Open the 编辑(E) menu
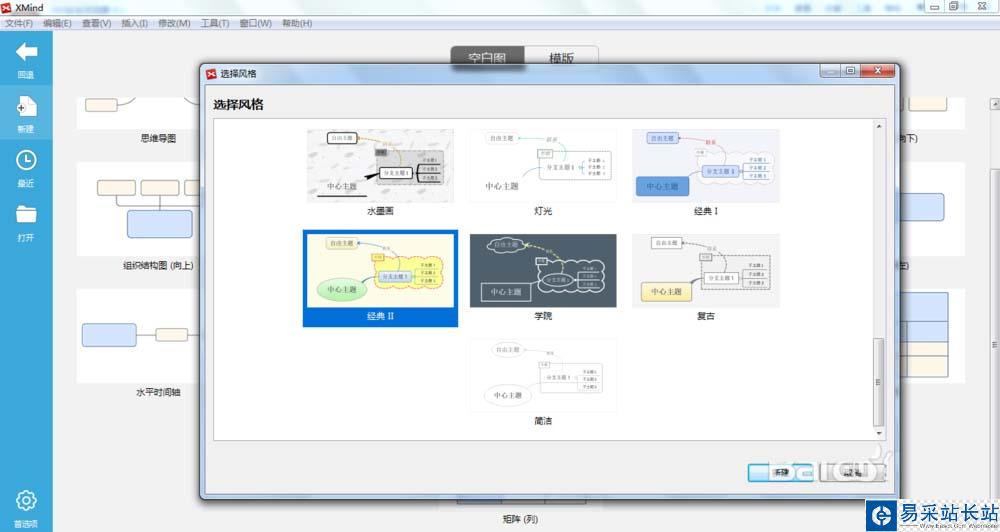This screenshot has width=1000, height=532. click(x=57, y=23)
